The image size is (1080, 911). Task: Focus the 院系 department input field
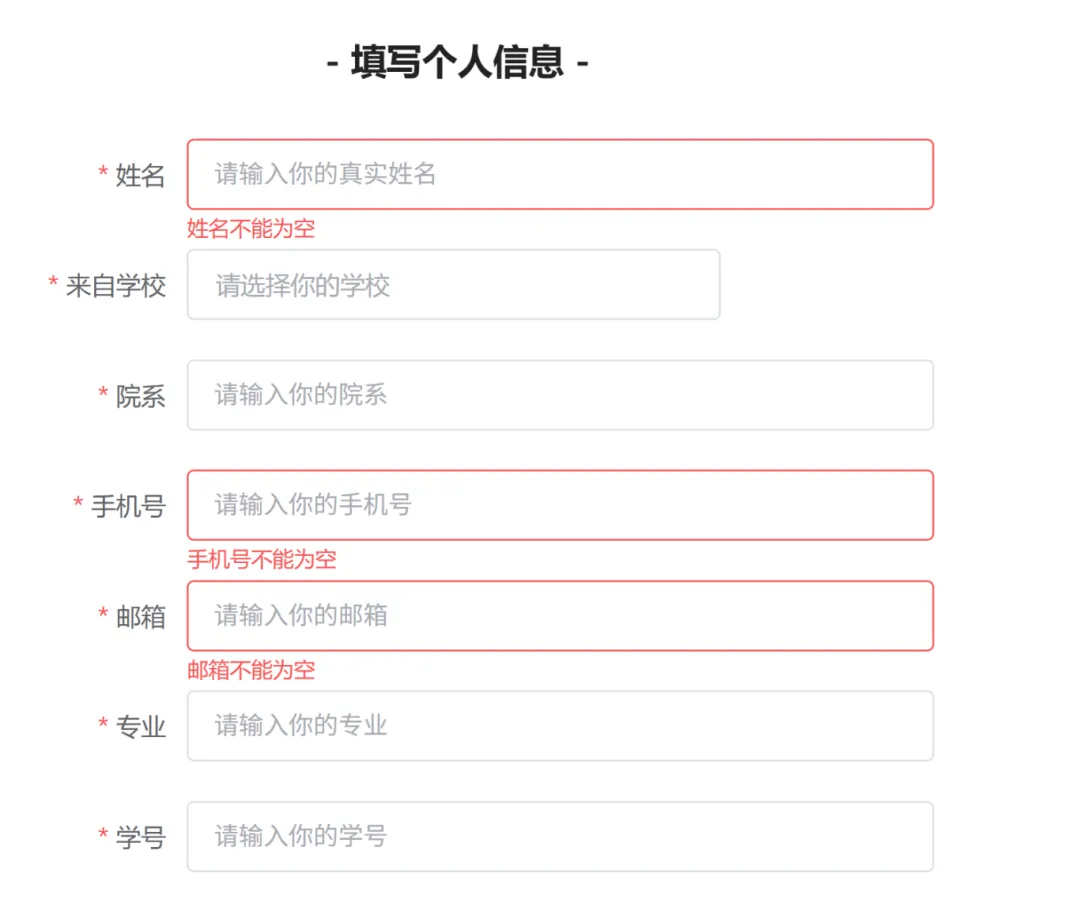(x=560, y=395)
